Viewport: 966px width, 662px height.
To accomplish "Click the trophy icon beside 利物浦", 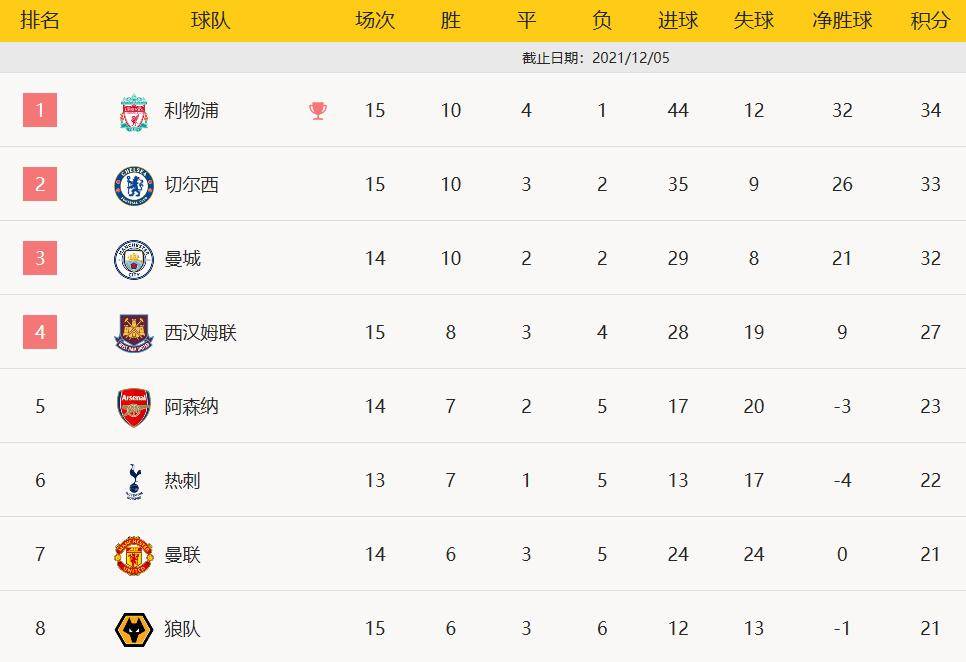I will click(318, 111).
